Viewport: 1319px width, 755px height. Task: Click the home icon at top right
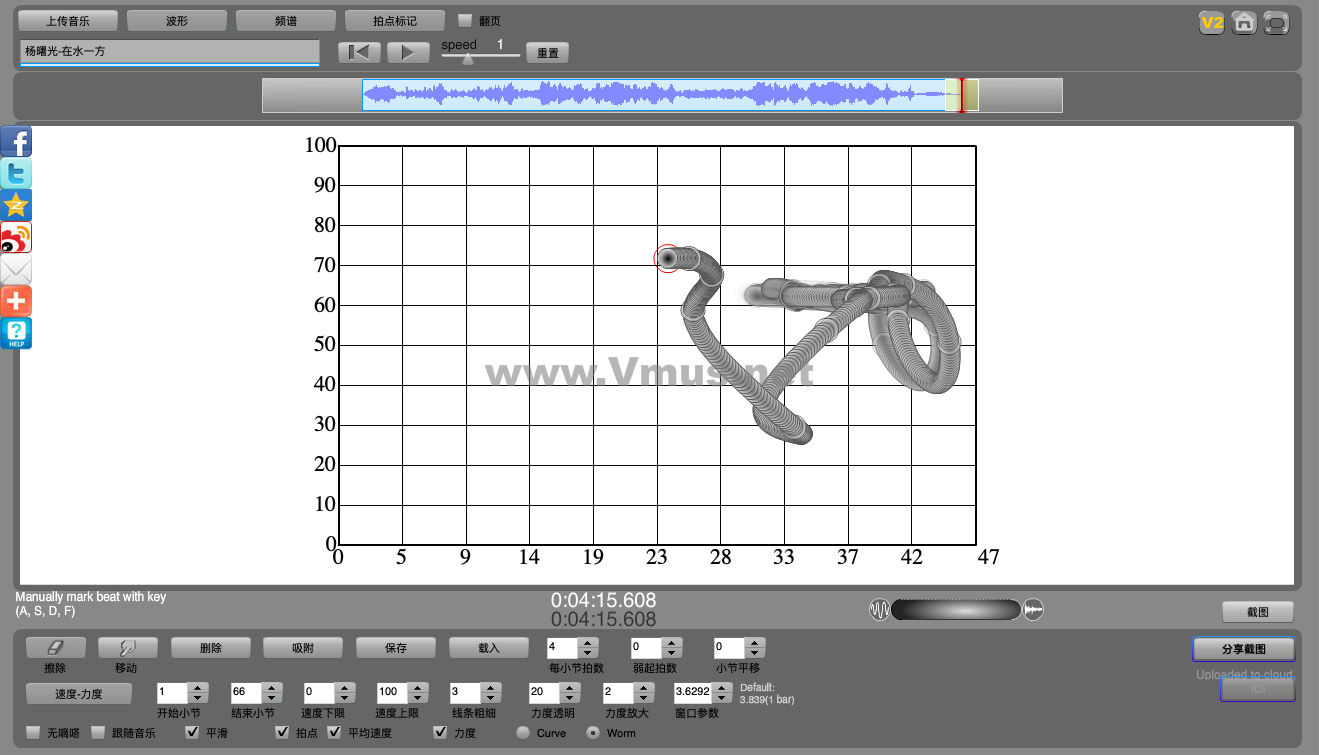(x=1243, y=22)
